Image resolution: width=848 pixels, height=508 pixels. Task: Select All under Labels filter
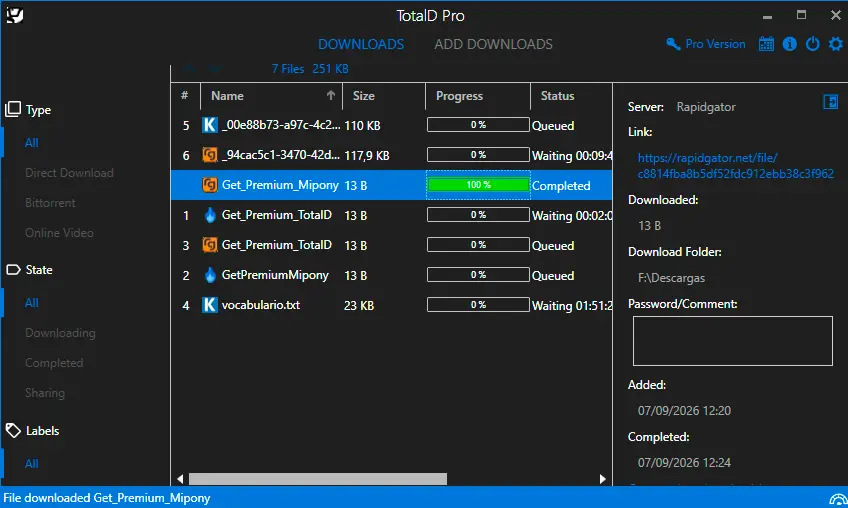[x=31, y=464]
